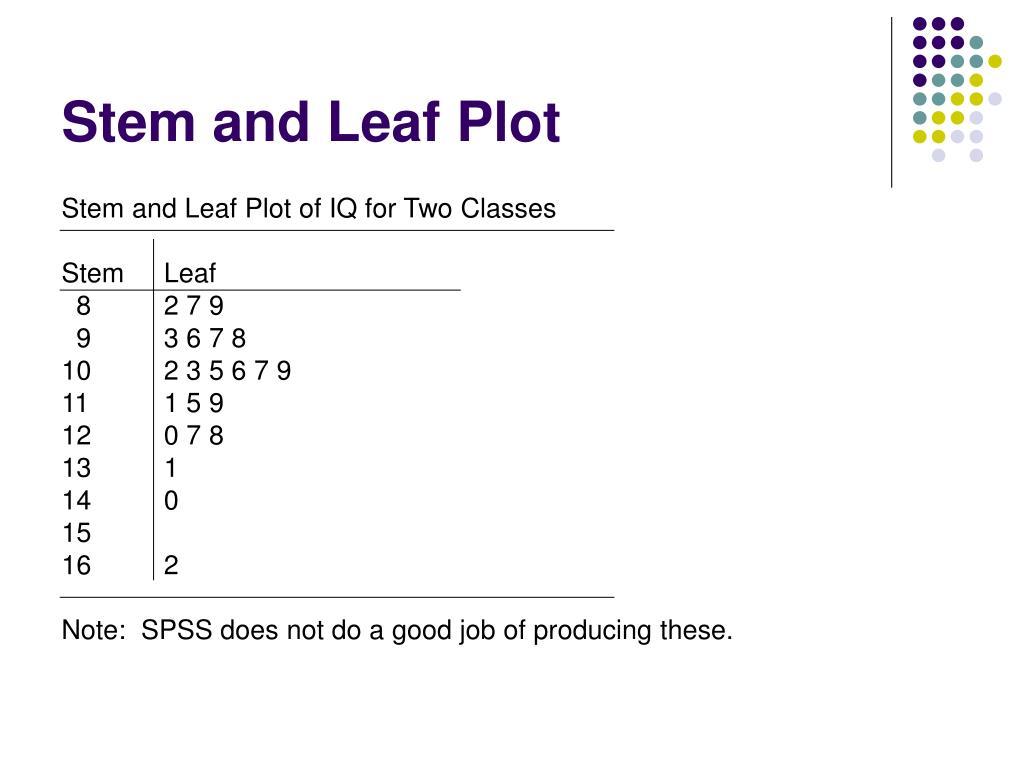Click the leaf row '2 7 9'
The image size is (1024, 768).
pyautogui.click(x=194, y=306)
